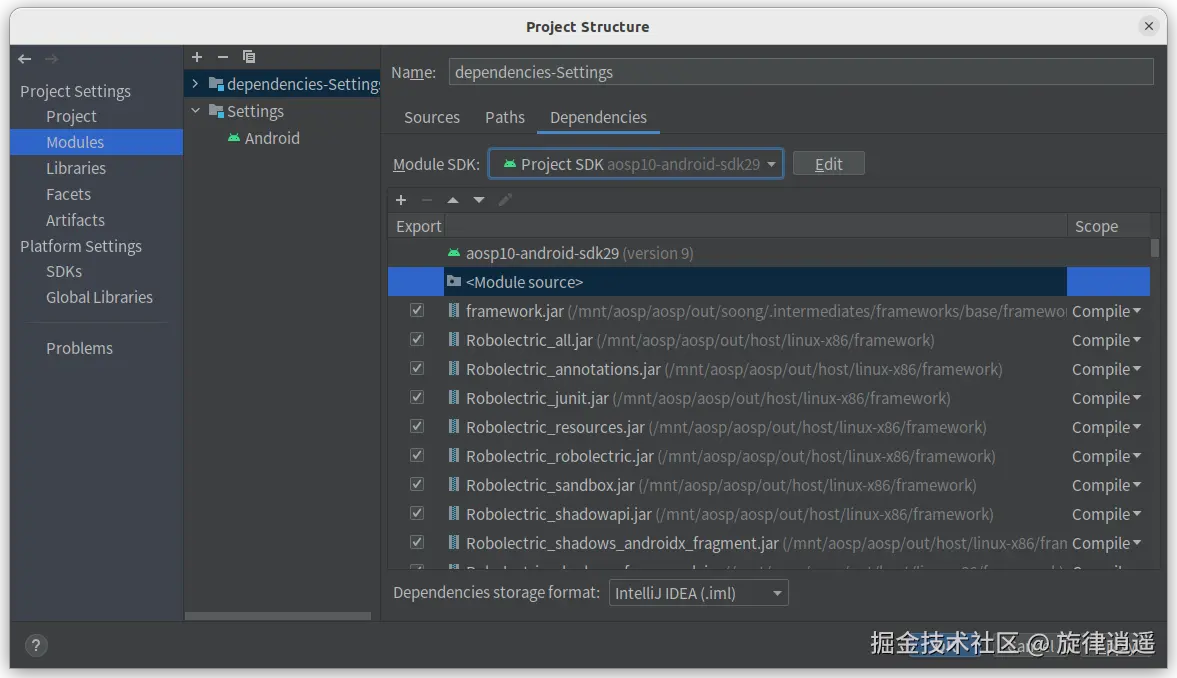Click the remove module minus icon
The image size is (1177, 678).
point(223,57)
